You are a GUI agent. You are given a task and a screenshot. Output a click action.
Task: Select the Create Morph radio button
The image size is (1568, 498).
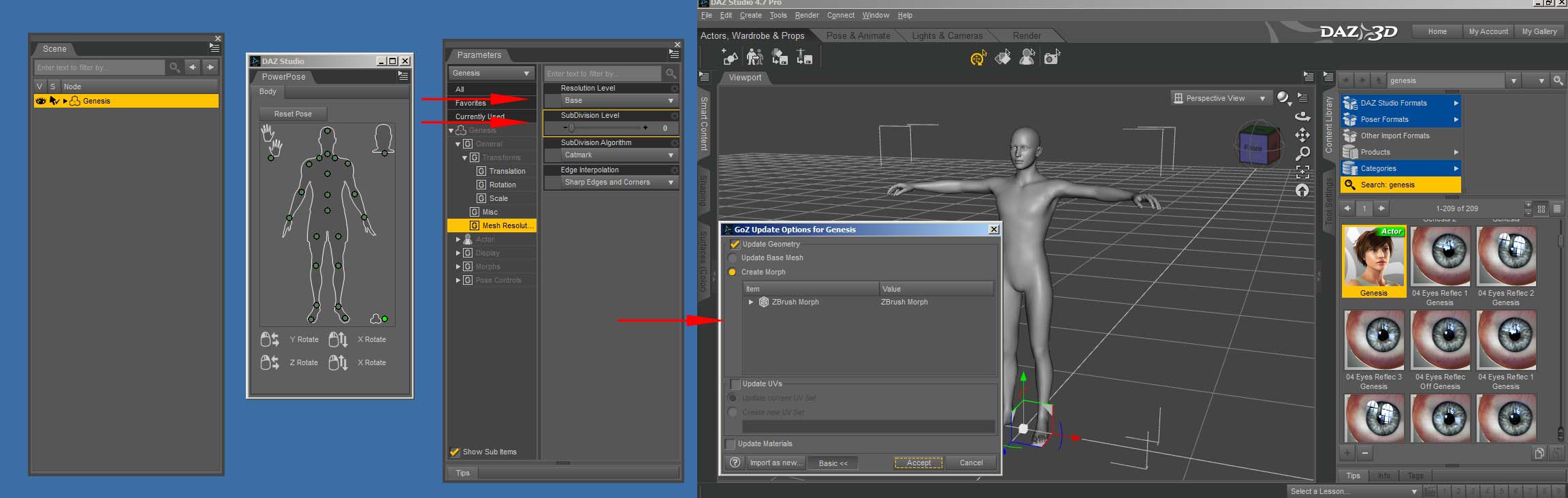click(733, 273)
